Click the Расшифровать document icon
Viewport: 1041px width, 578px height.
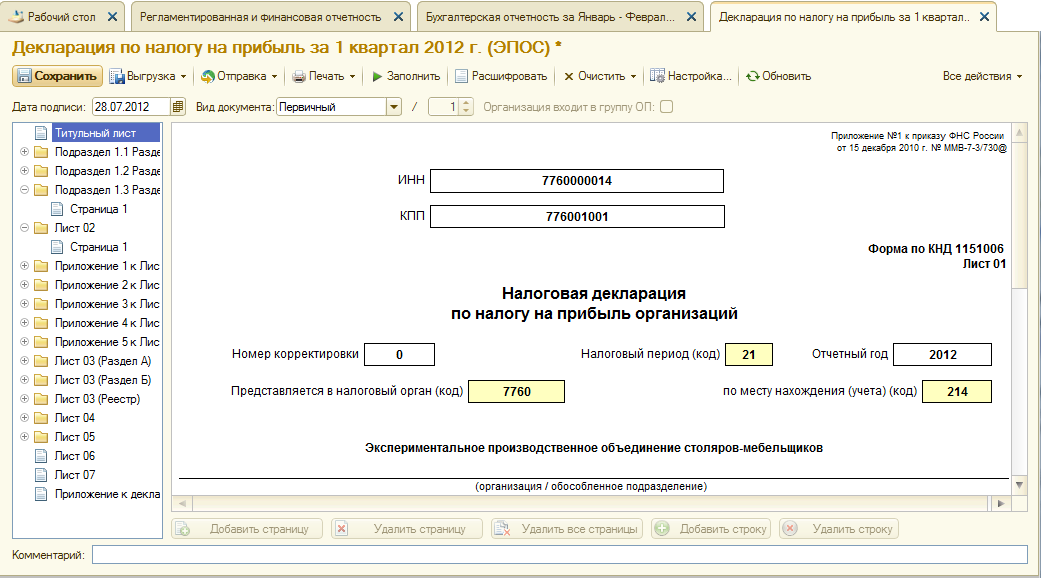461,76
